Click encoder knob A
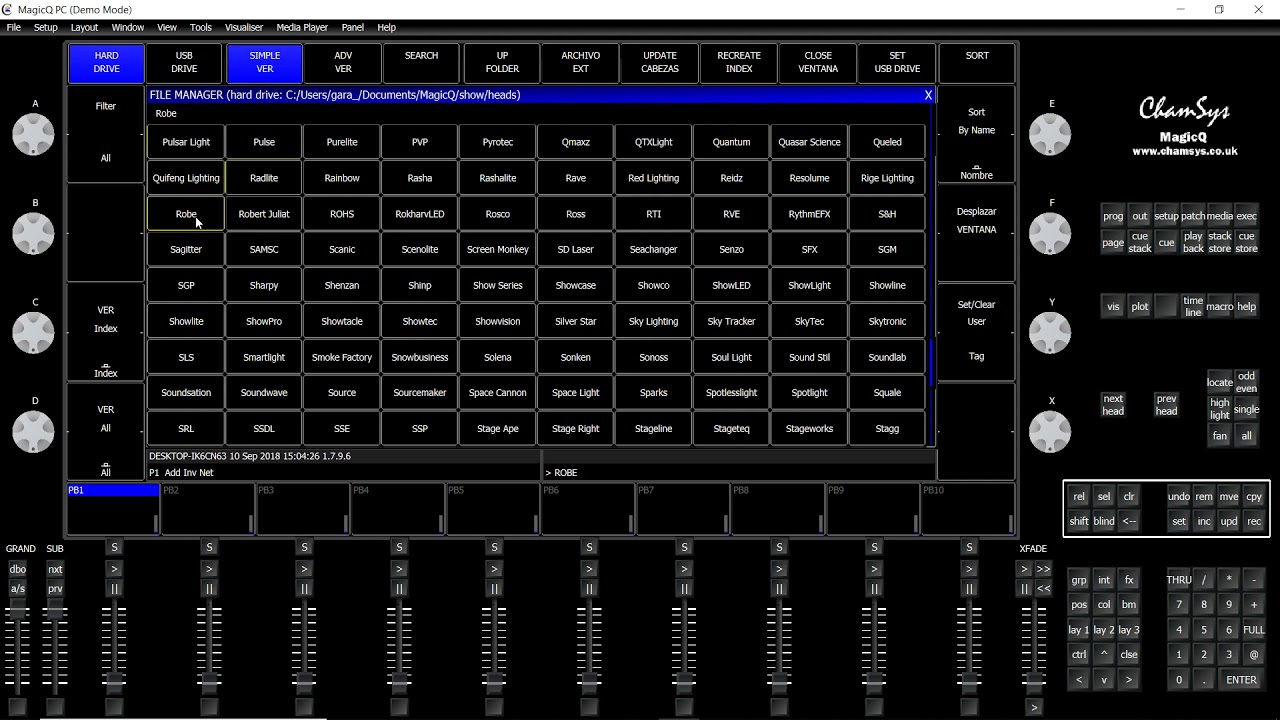The image size is (1280, 720). click(x=33, y=134)
